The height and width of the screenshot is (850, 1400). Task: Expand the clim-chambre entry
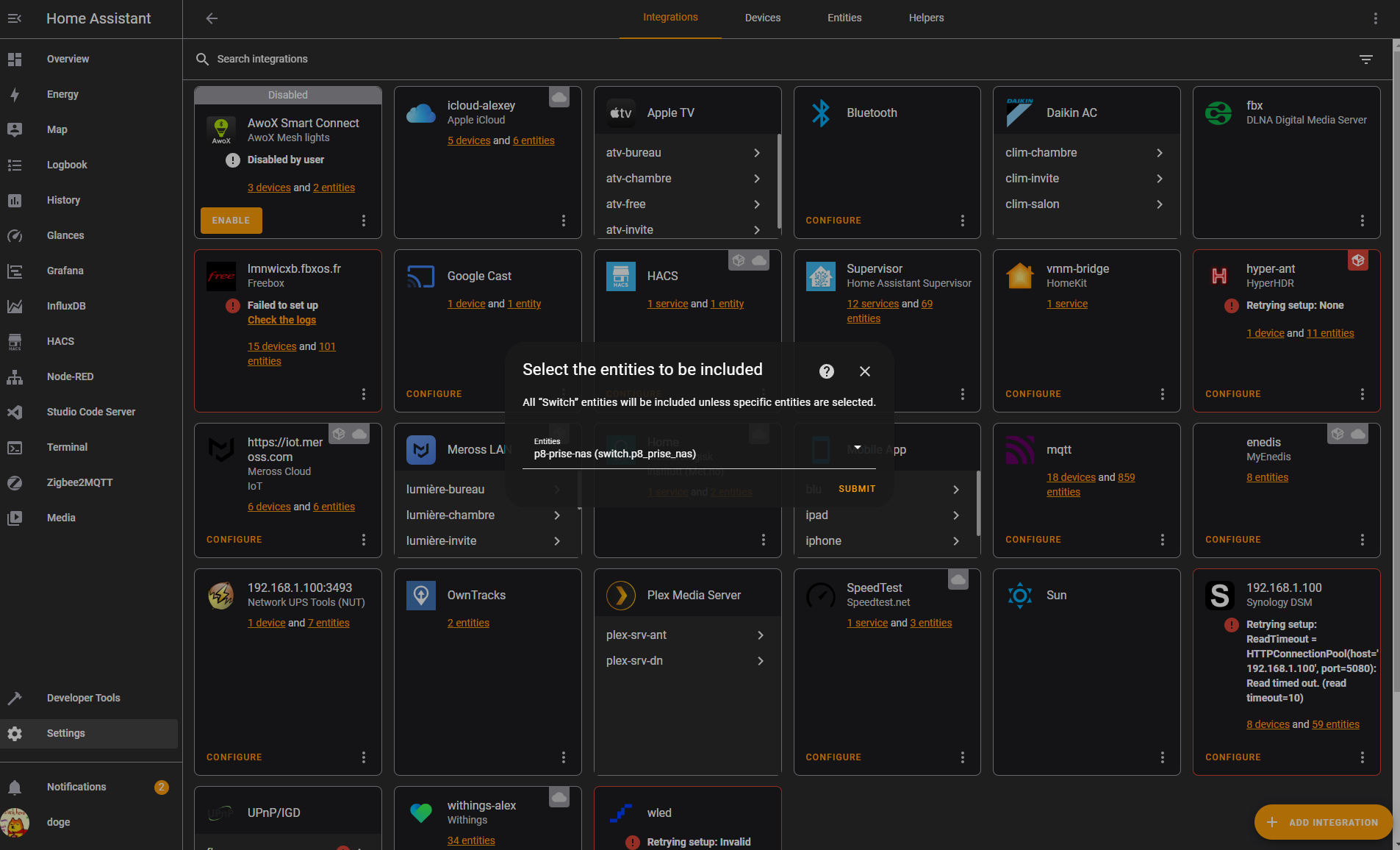(1086, 153)
